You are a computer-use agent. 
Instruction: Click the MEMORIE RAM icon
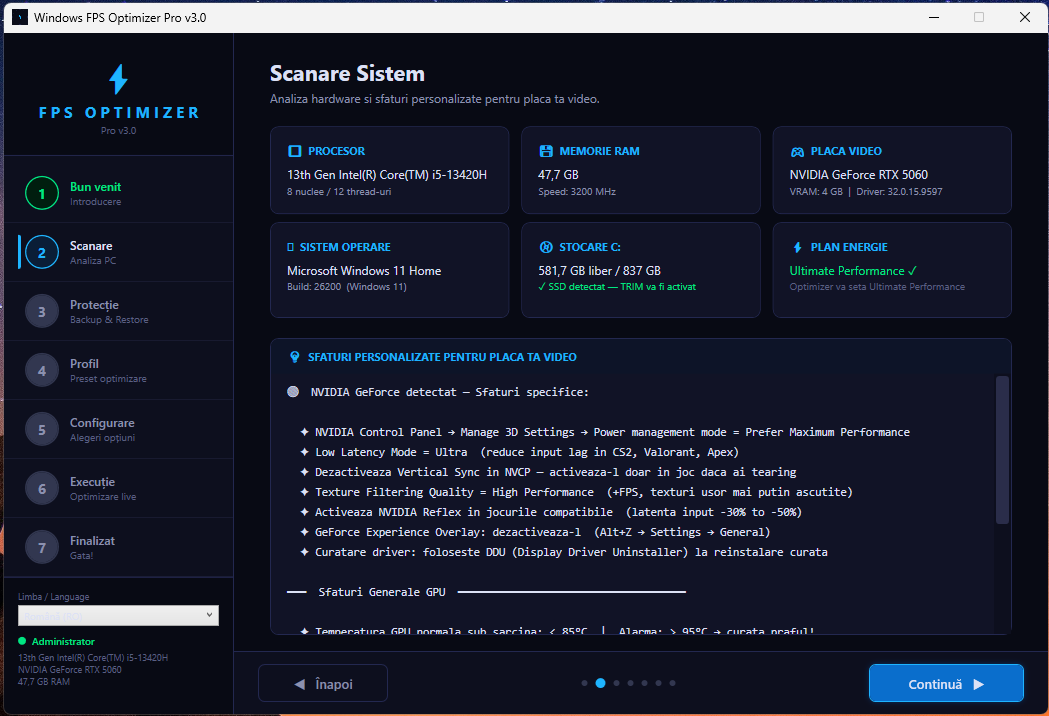point(546,151)
